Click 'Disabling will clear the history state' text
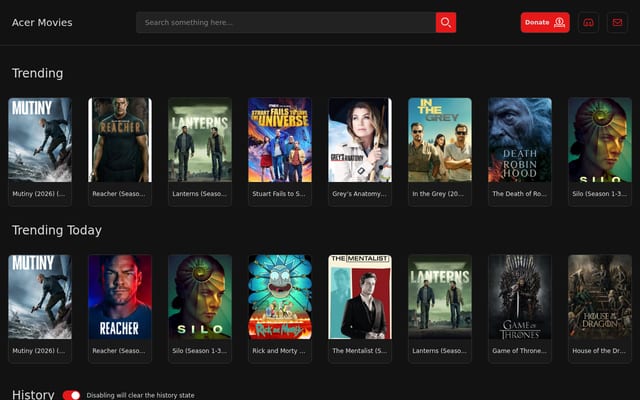Viewport: 640px width, 400px height. tap(140, 395)
